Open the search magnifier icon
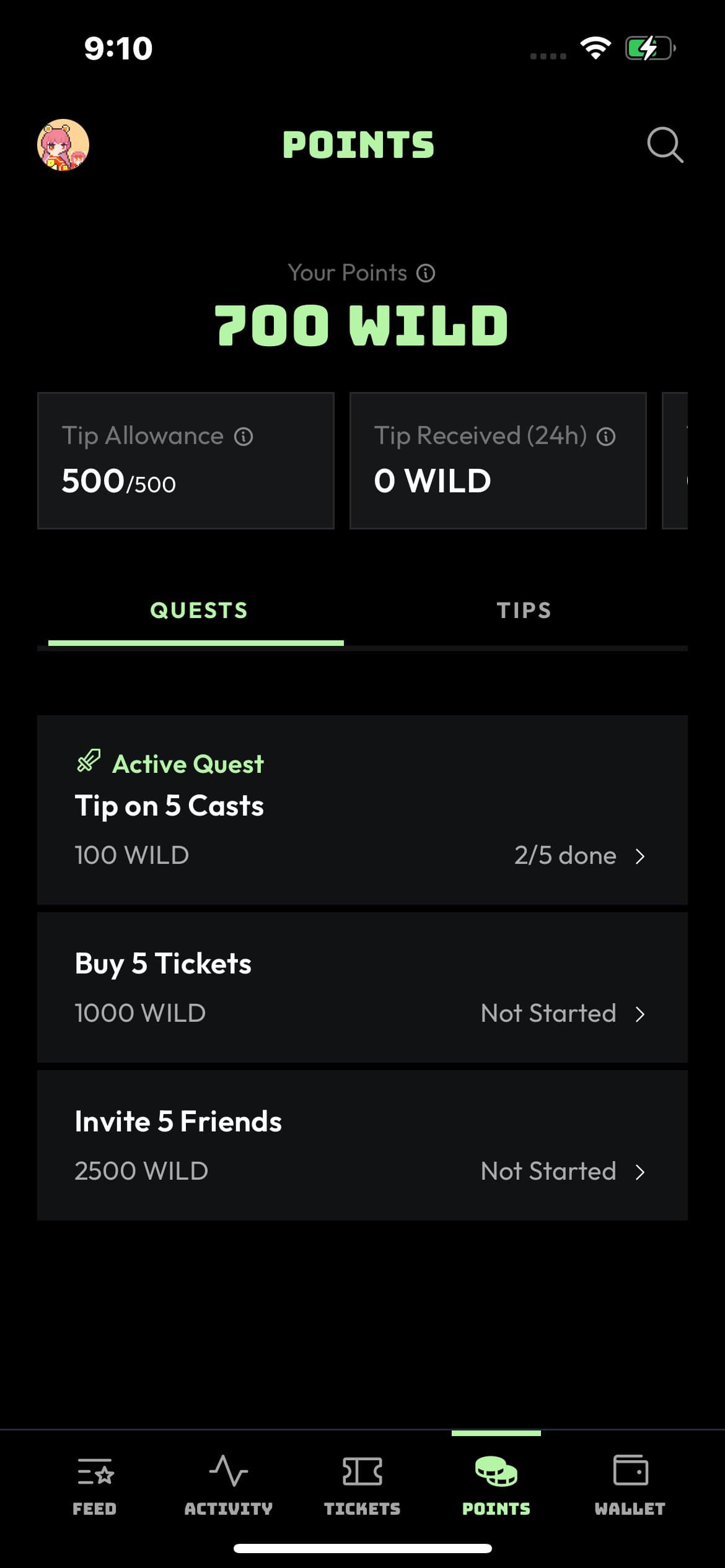 click(665, 145)
